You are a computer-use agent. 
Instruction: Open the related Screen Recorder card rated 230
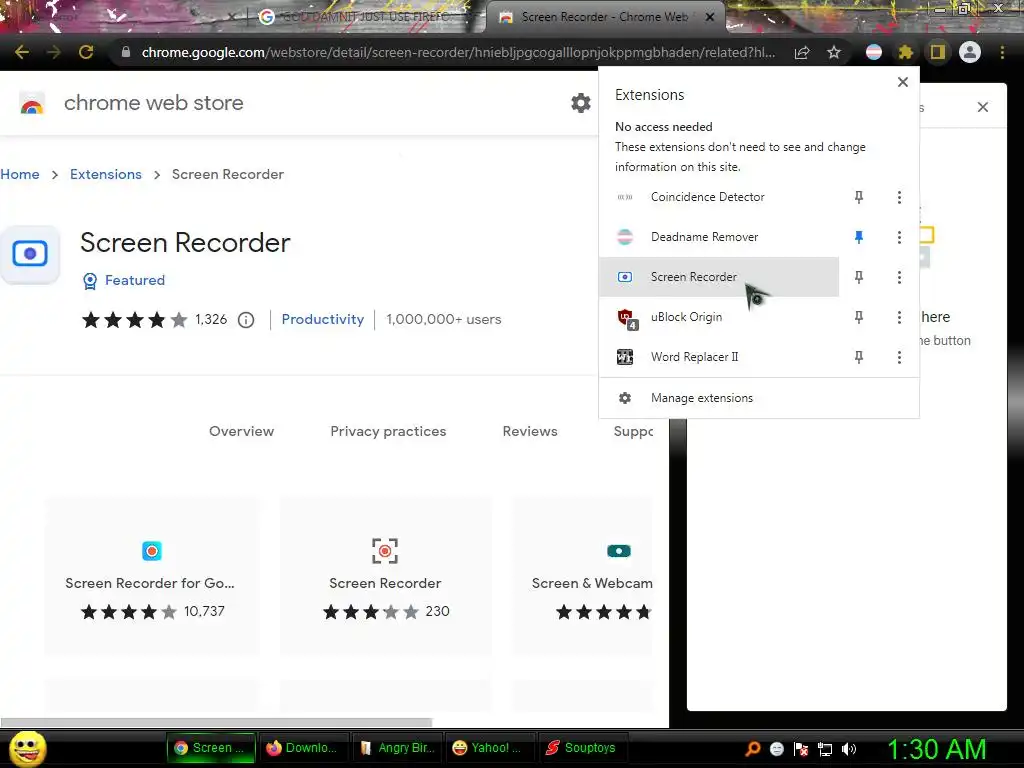tap(385, 577)
